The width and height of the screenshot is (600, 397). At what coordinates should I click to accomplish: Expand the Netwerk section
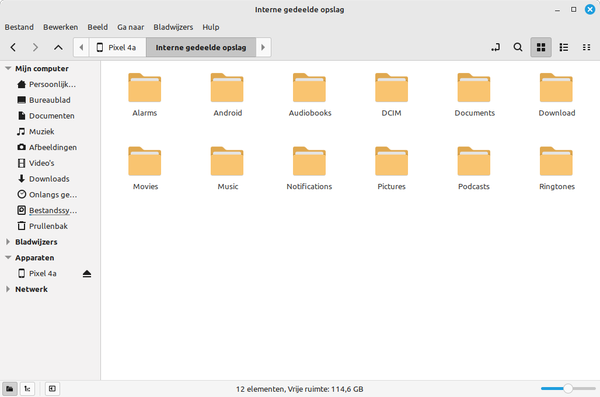point(8,289)
